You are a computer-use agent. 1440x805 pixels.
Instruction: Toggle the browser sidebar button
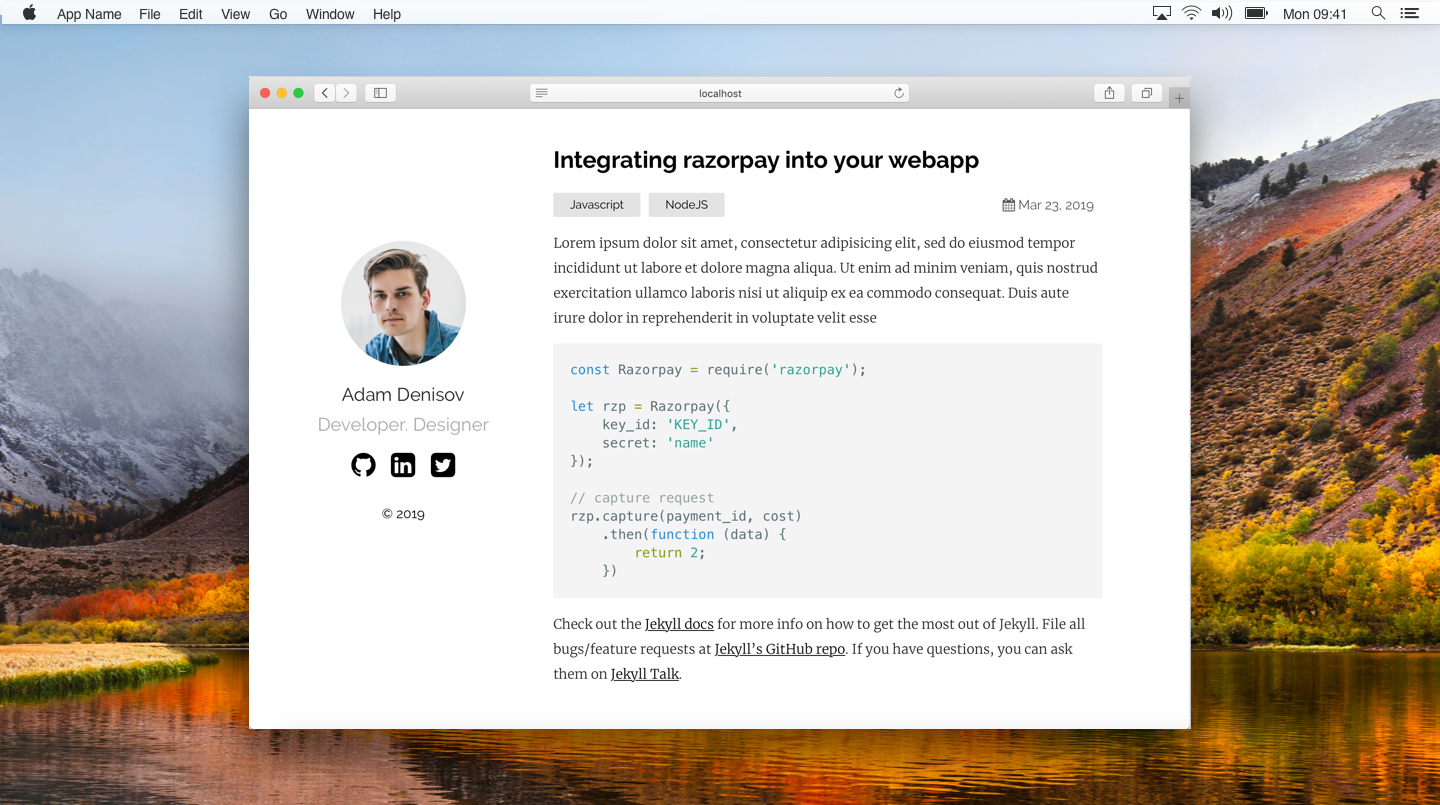coord(380,93)
